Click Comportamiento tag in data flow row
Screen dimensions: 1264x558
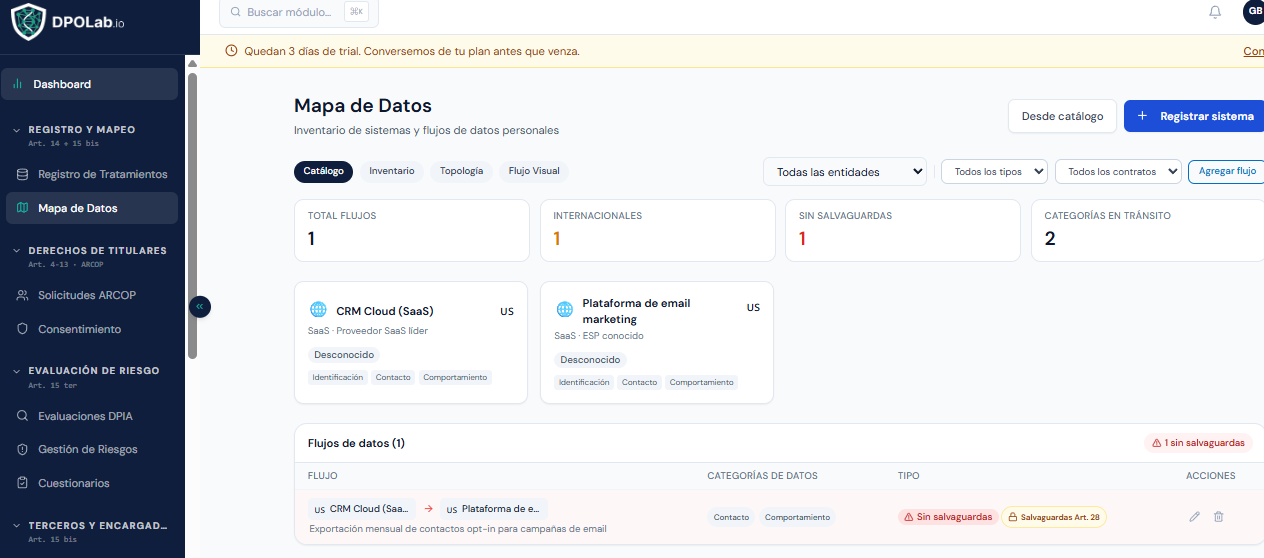[x=797, y=517]
